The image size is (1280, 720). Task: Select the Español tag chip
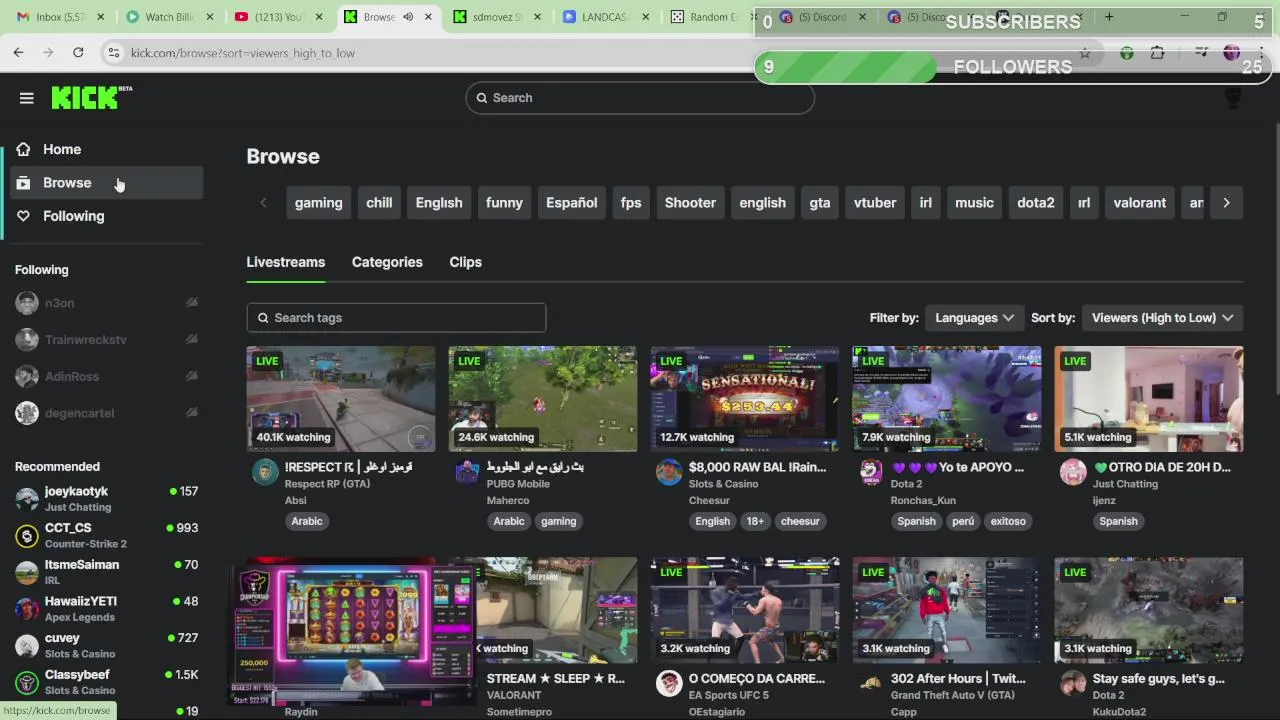tap(571, 203)
